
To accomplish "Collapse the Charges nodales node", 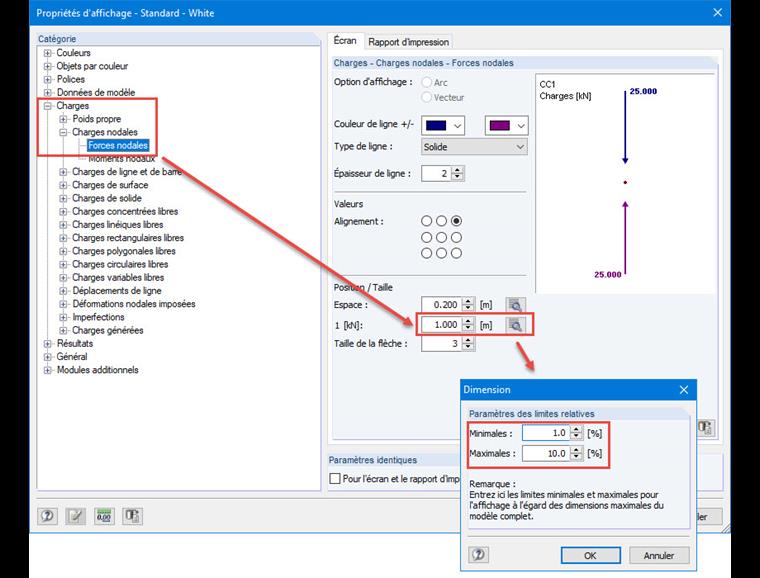I will tap(63, 132).
